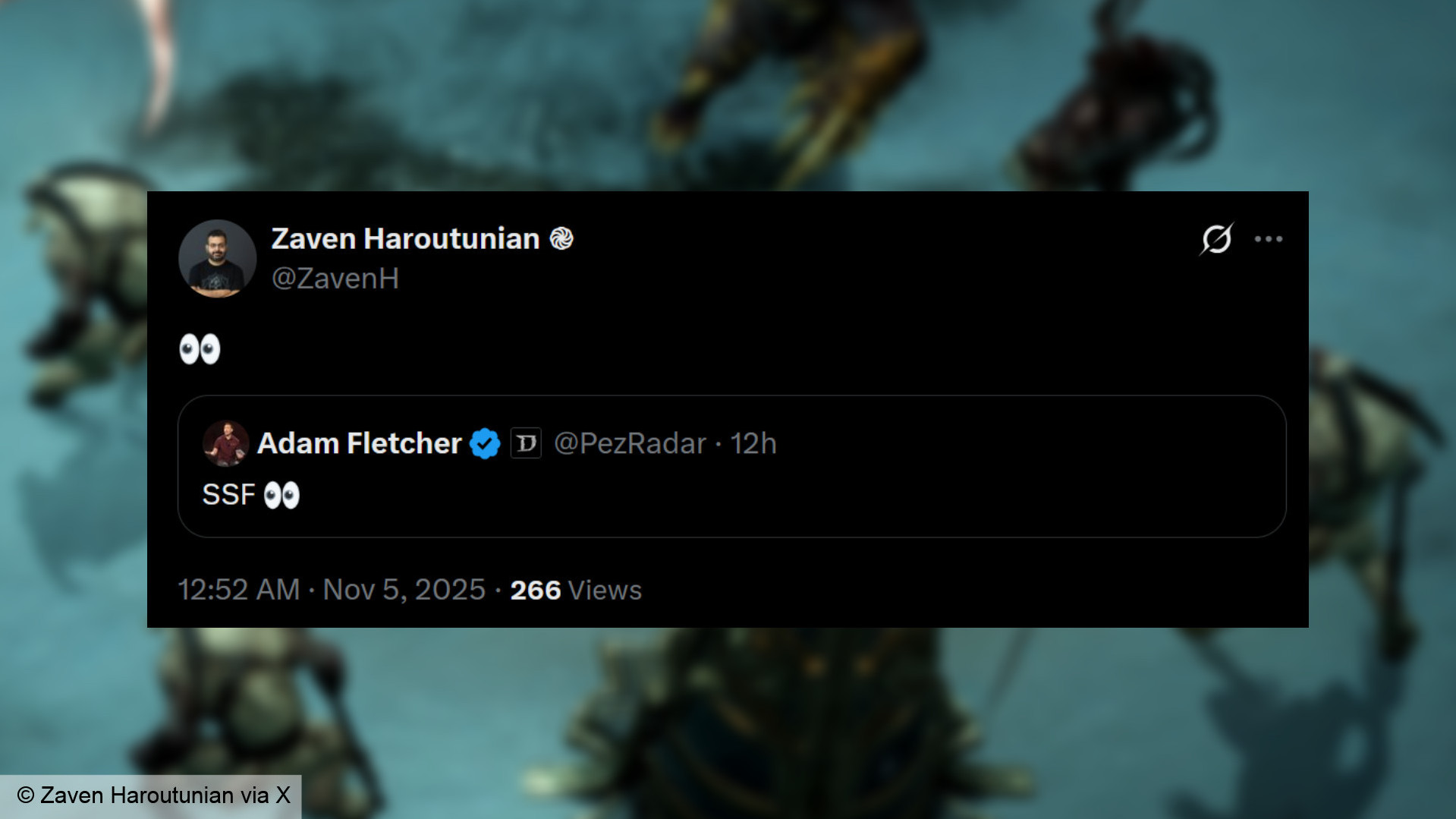Click the 12h timestamp on quoted post
Viewport: 1456px width, 819px height.
tap(753, 443)
